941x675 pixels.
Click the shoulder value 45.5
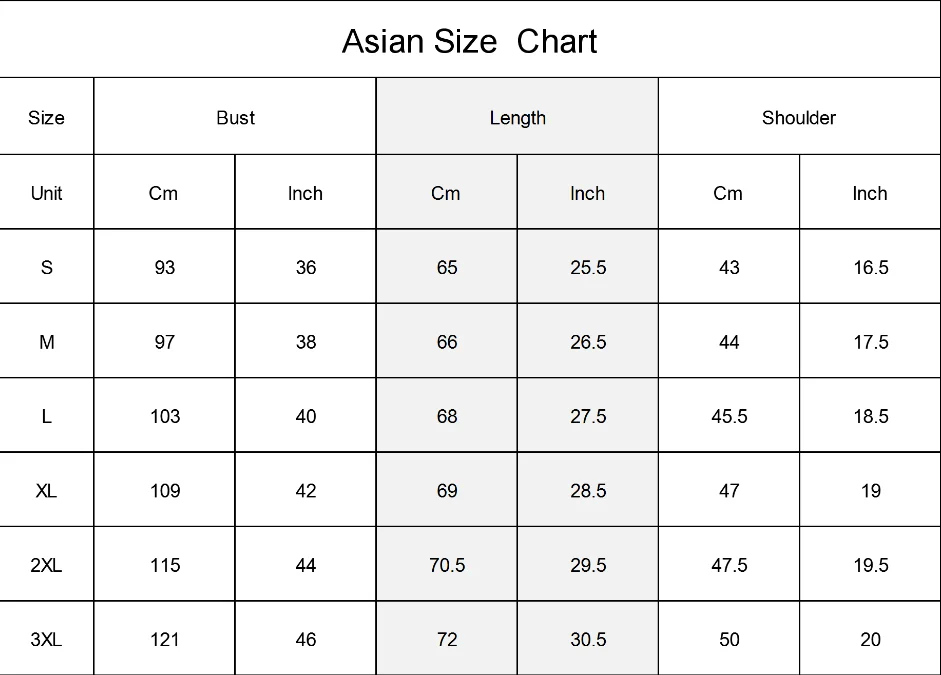click(x=729, y=416)
